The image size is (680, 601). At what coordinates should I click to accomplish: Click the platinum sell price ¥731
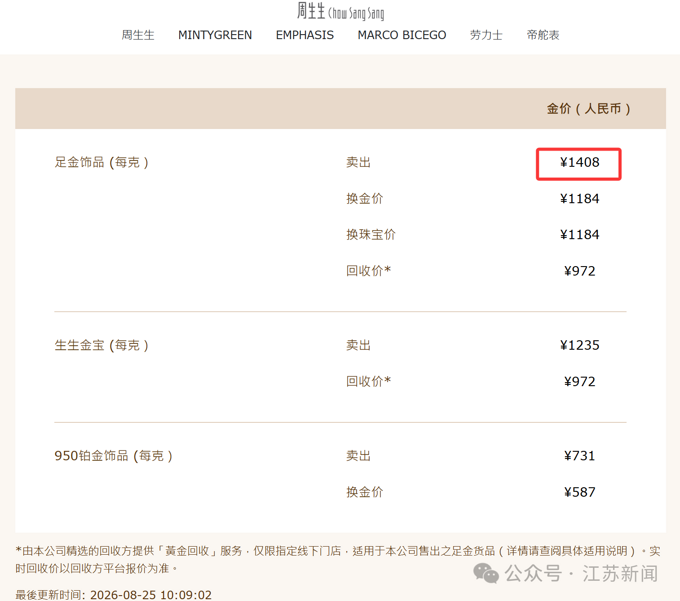click(x=579, y=456)
